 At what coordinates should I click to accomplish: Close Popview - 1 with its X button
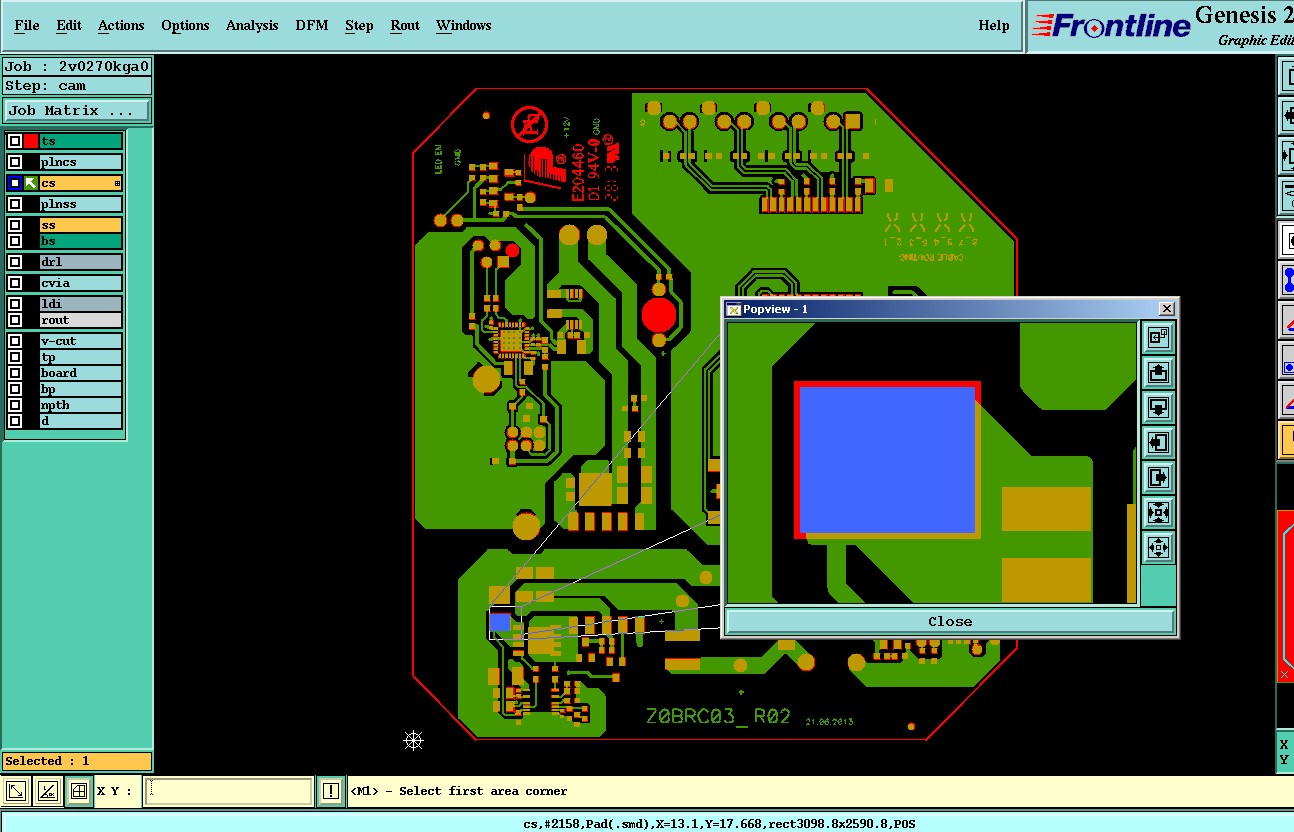[1166, 309]
